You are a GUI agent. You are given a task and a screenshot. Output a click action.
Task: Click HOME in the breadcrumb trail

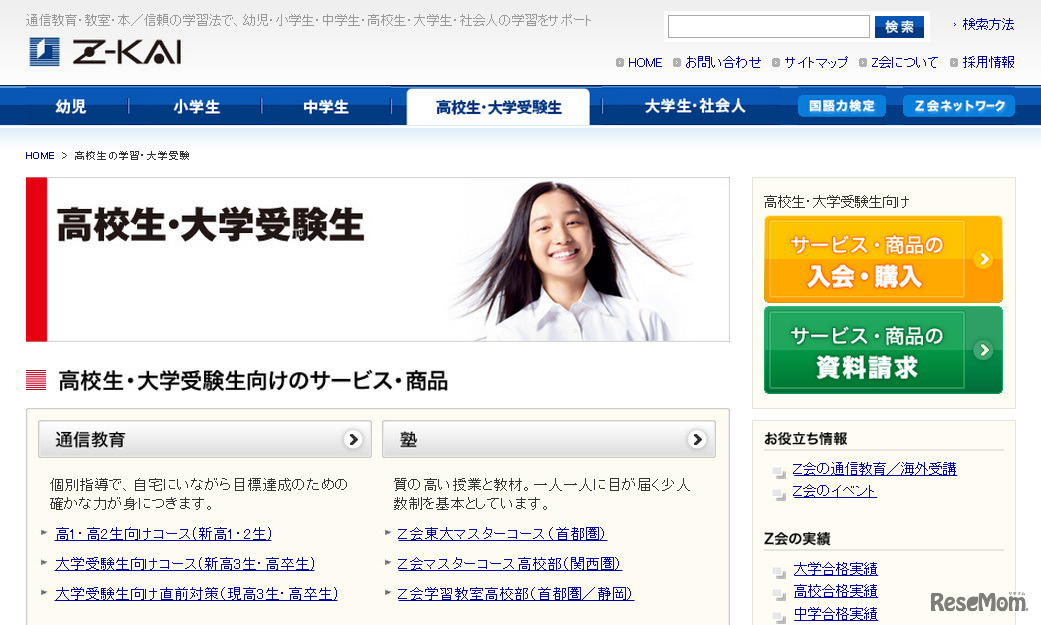[40, 156]
